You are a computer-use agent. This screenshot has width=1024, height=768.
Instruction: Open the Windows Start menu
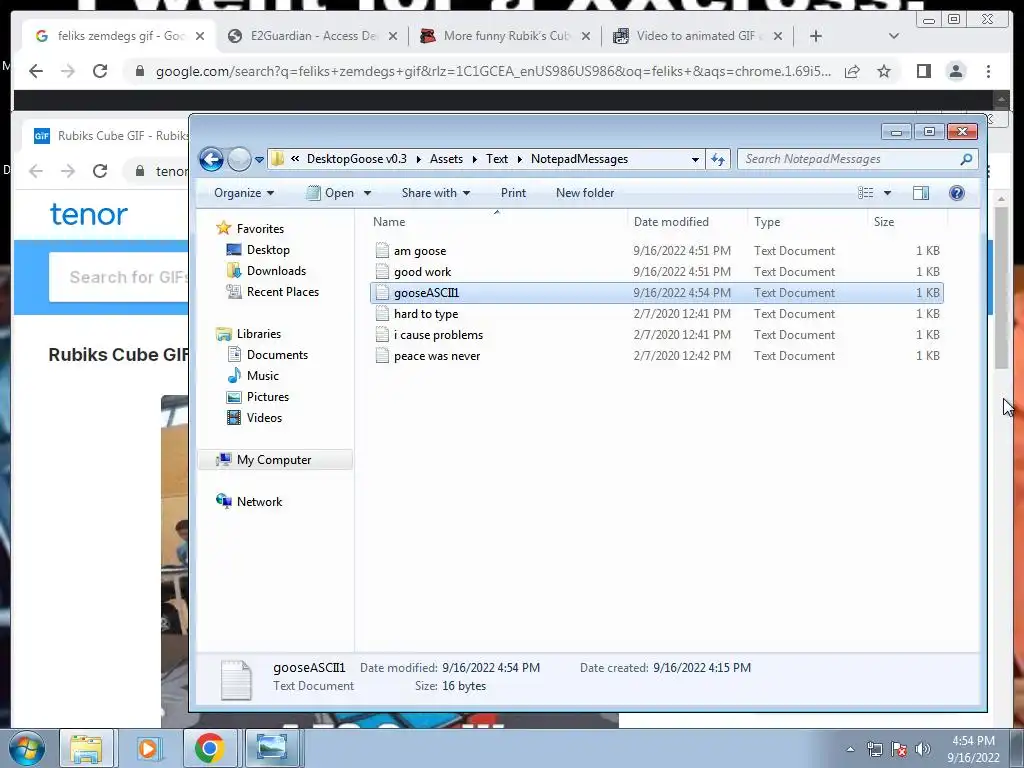(27, 748)
